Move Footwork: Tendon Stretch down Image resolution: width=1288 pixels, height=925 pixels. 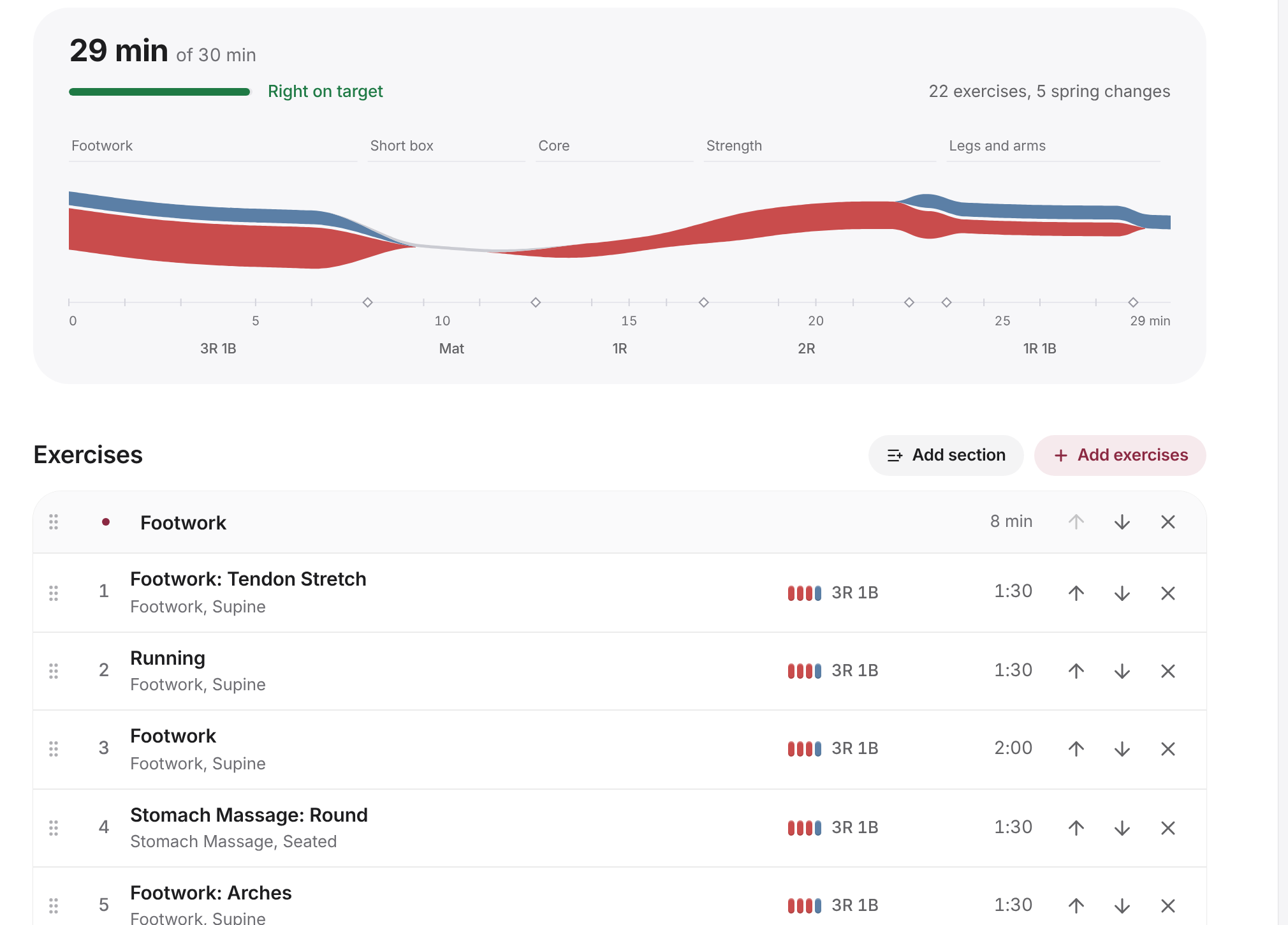pos(1122,593)
